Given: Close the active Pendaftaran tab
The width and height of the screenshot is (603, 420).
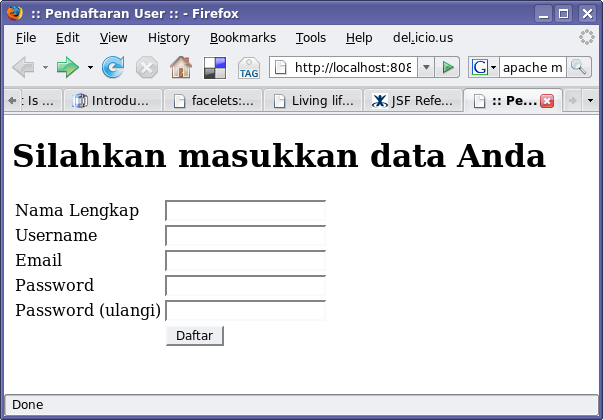Looking at the screenshot, I should point(547,101).
